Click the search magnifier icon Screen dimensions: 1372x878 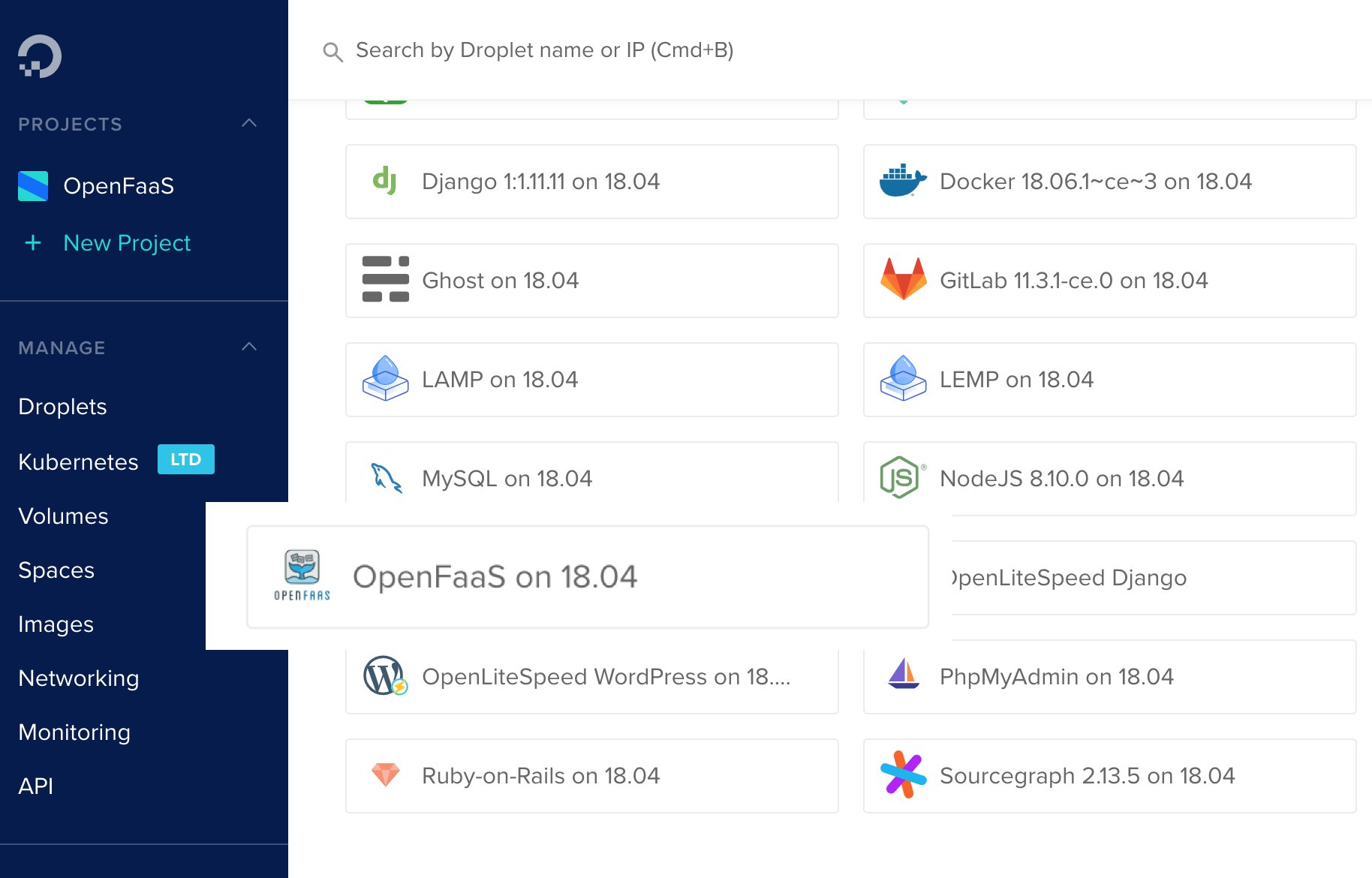coord(332,52)
